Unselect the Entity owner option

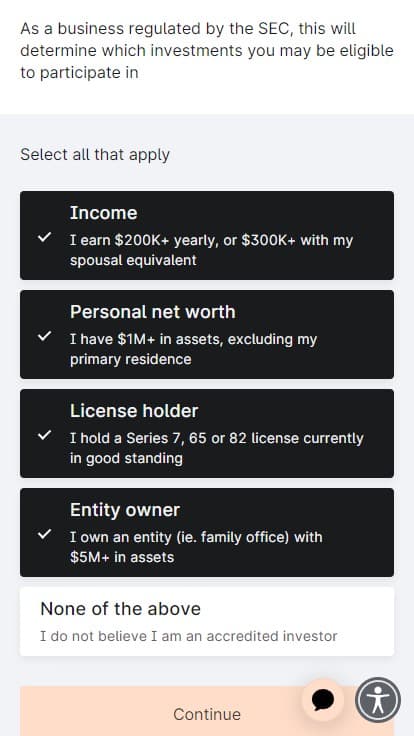207,532
